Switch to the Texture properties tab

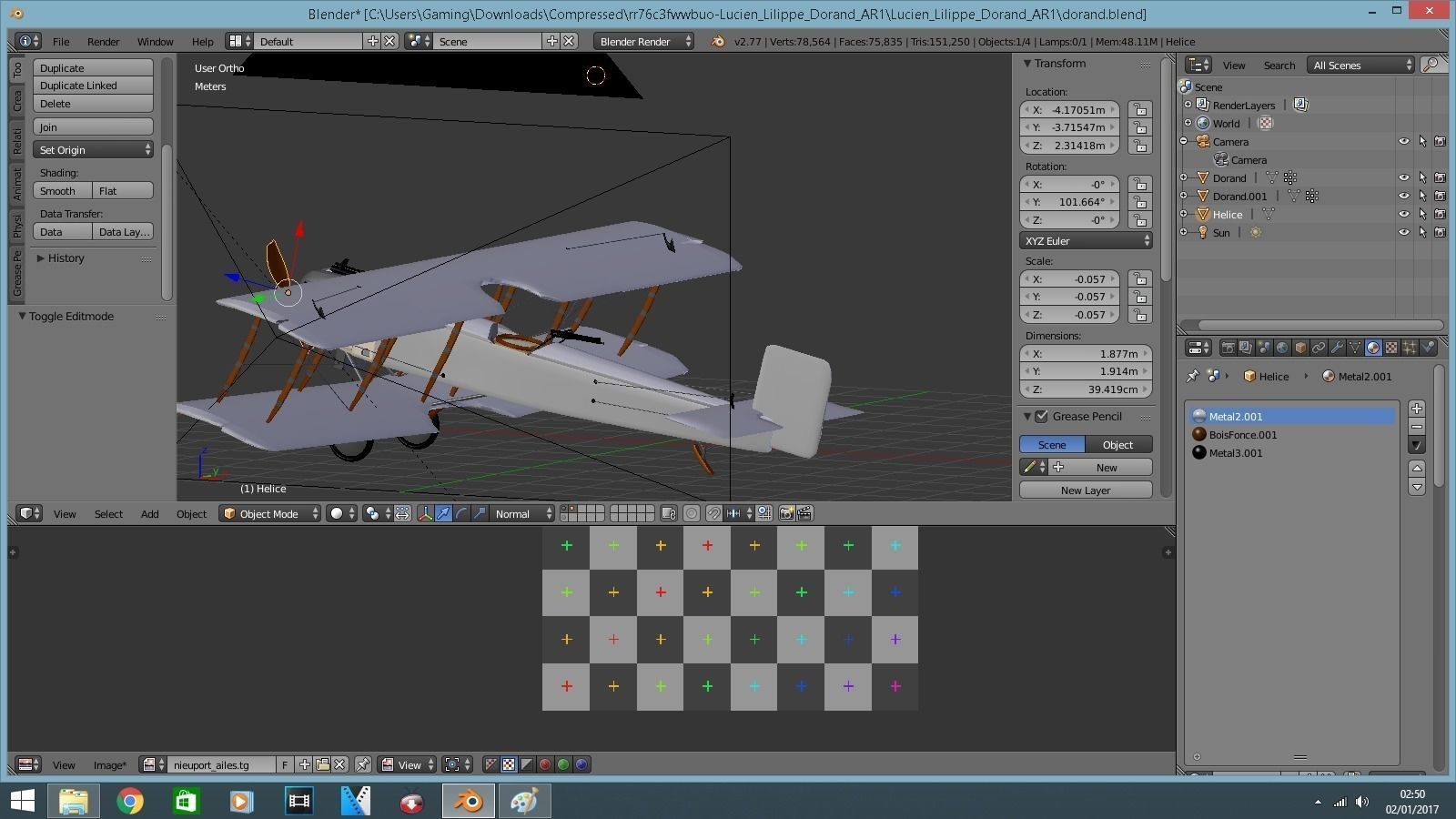(x=1391, y=348)
